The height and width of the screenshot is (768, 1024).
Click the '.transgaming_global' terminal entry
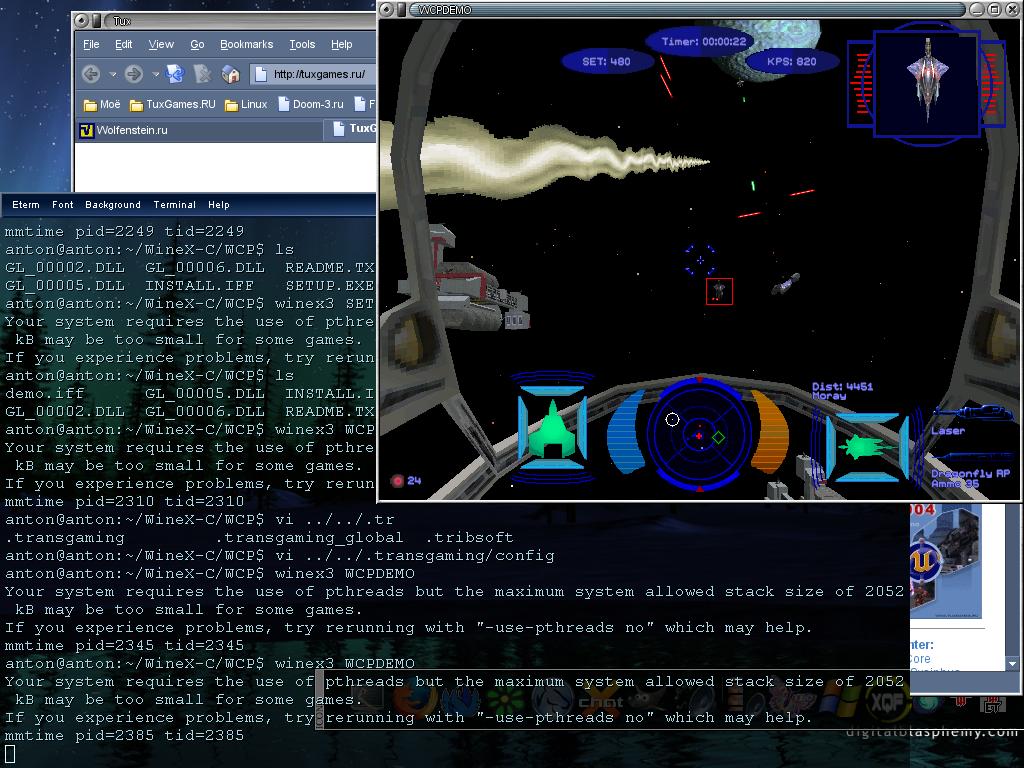[x=310, y=537]
